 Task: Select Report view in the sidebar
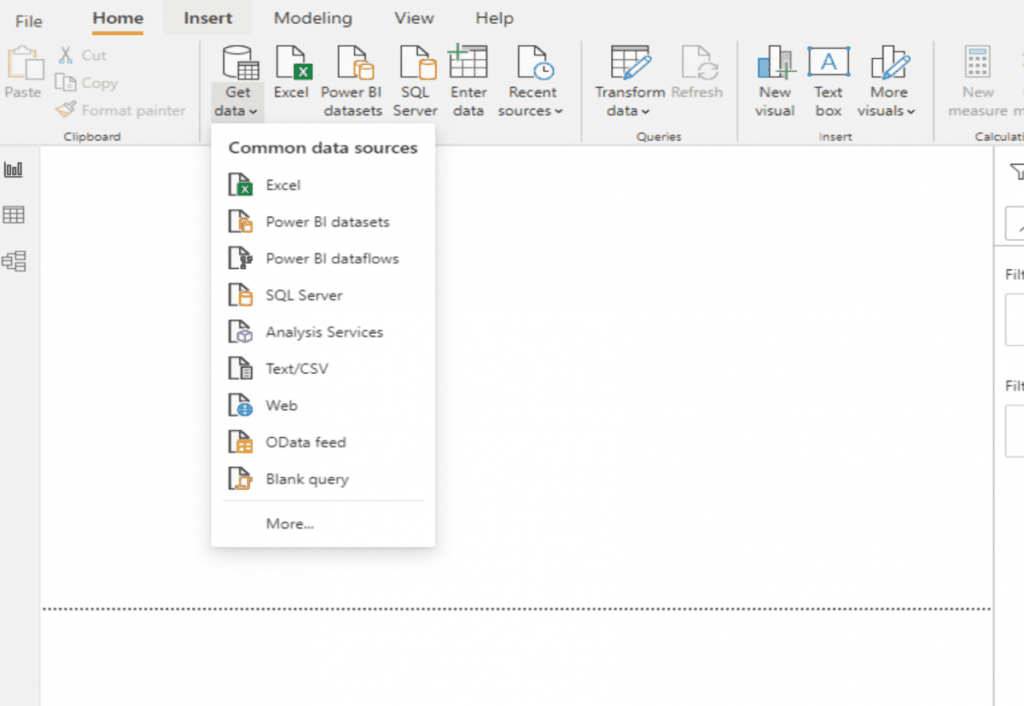click(14, 169)
